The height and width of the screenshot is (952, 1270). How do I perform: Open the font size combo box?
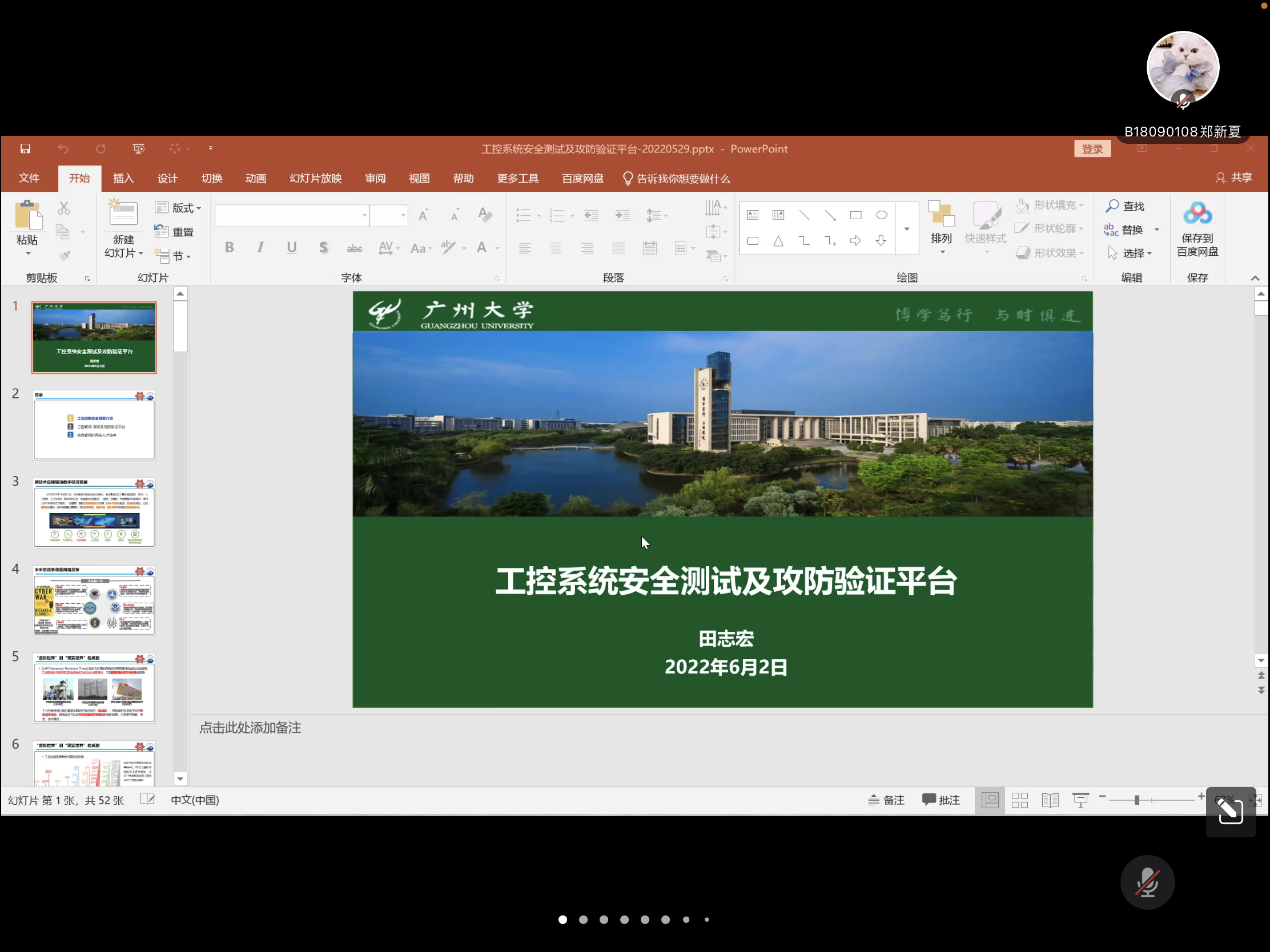389,216
